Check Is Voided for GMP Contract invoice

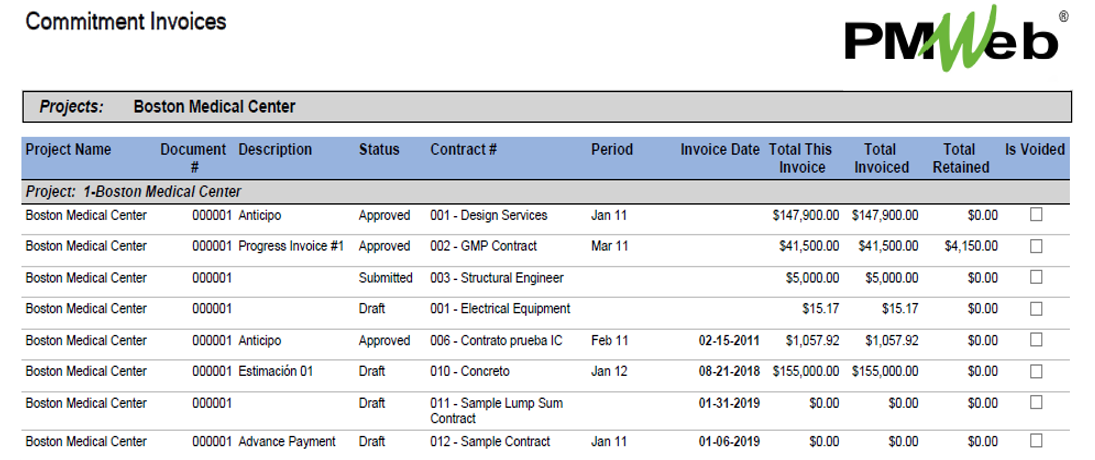click(1036, 246)
